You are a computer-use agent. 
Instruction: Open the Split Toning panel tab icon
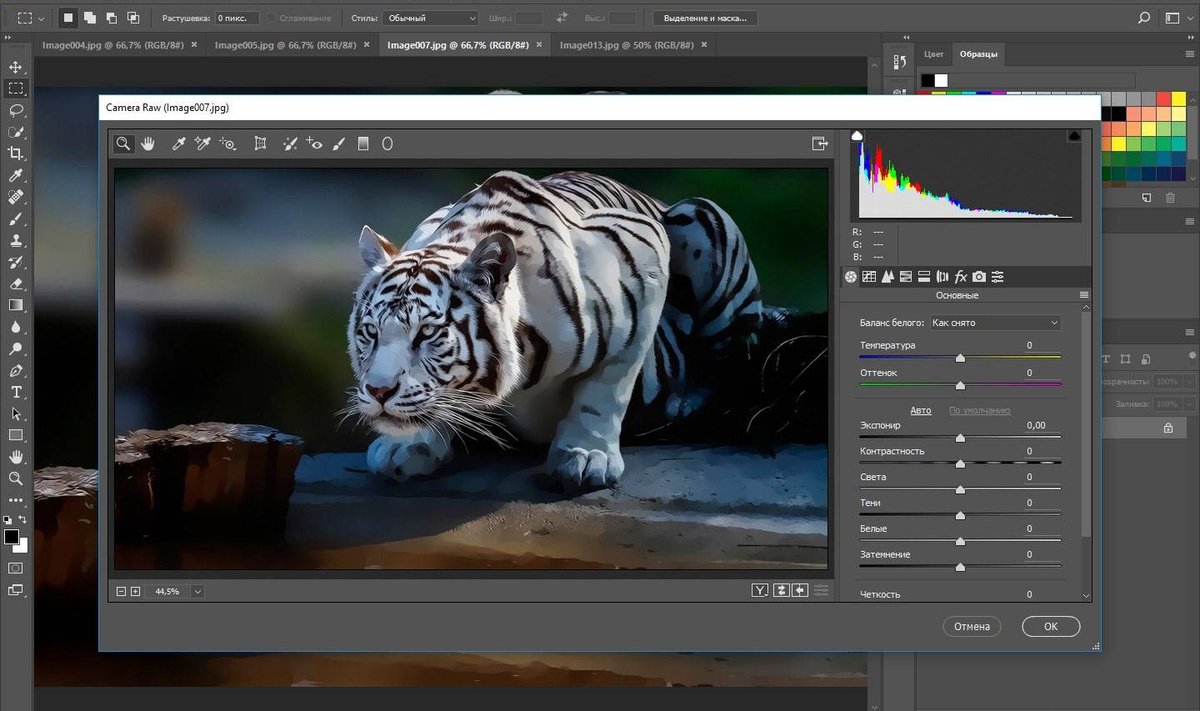(924, 277)
